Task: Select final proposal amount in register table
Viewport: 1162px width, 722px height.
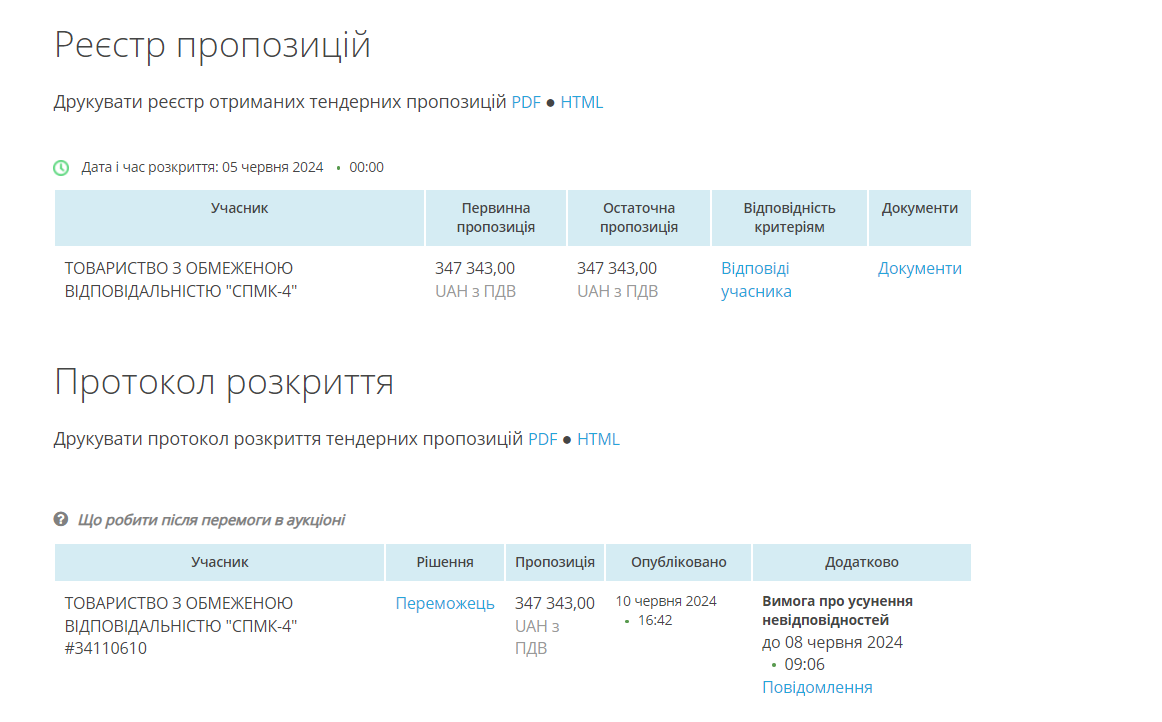Action: pyautogui.click(x=617, y=268)
